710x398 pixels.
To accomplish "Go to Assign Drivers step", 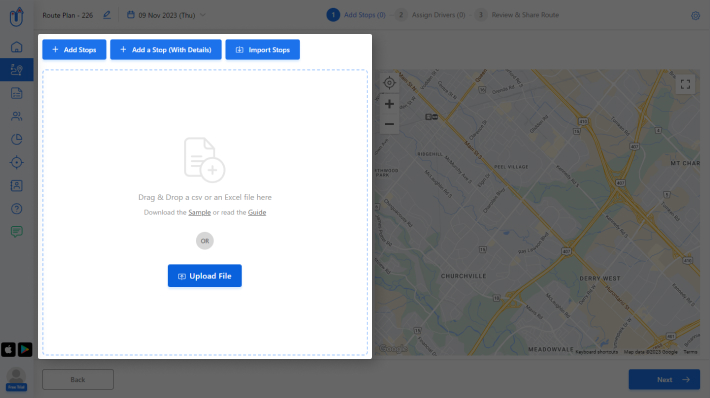I will 430,15.
